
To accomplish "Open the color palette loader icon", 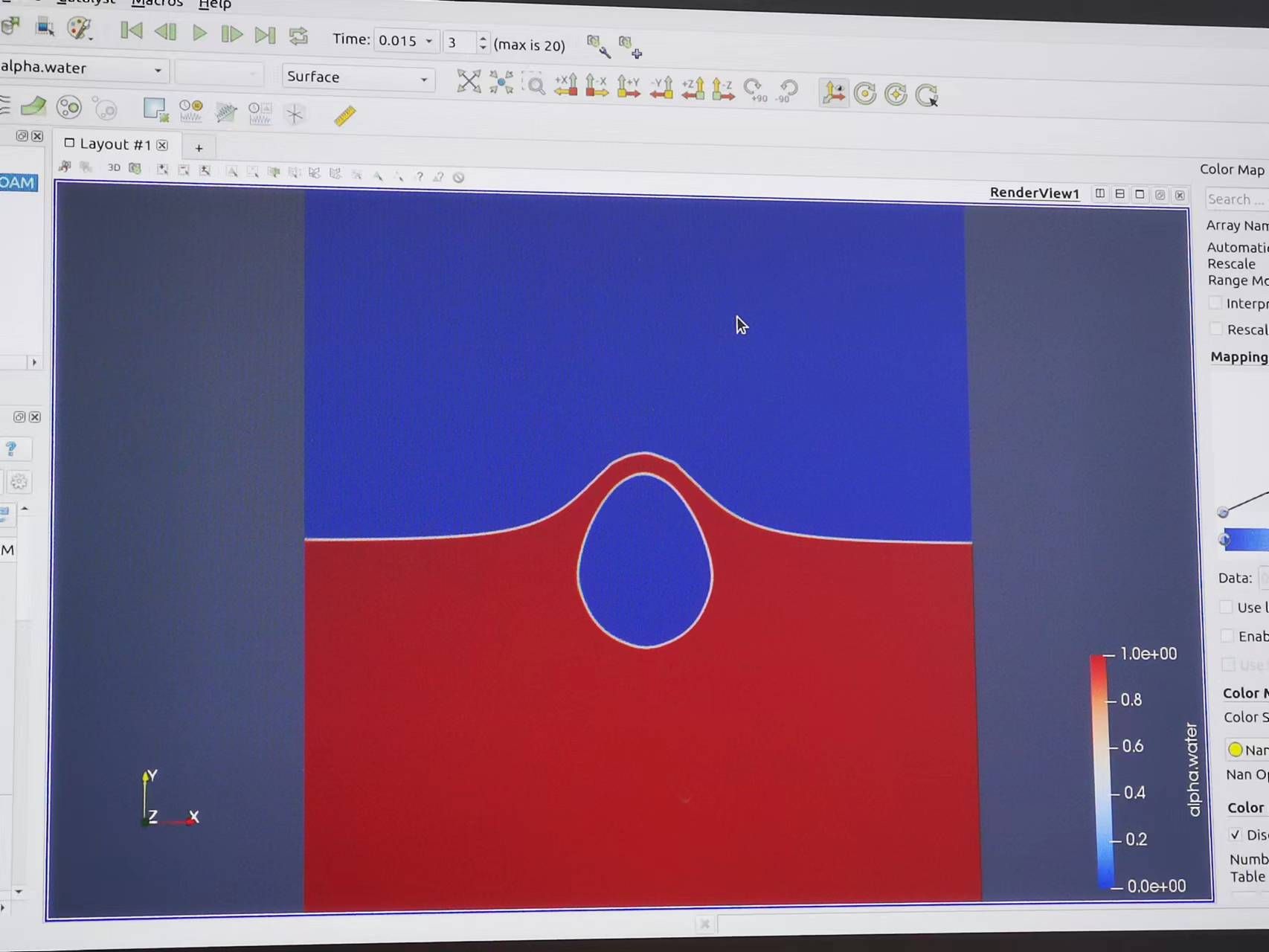I will [79, 28].
